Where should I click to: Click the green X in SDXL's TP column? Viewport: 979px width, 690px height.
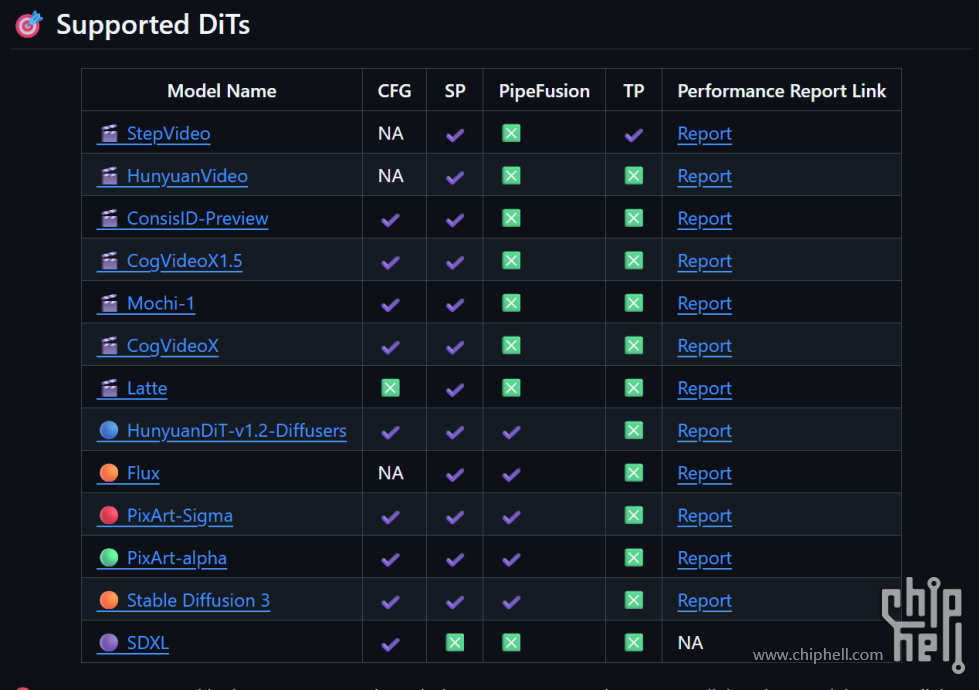point(634,643)
